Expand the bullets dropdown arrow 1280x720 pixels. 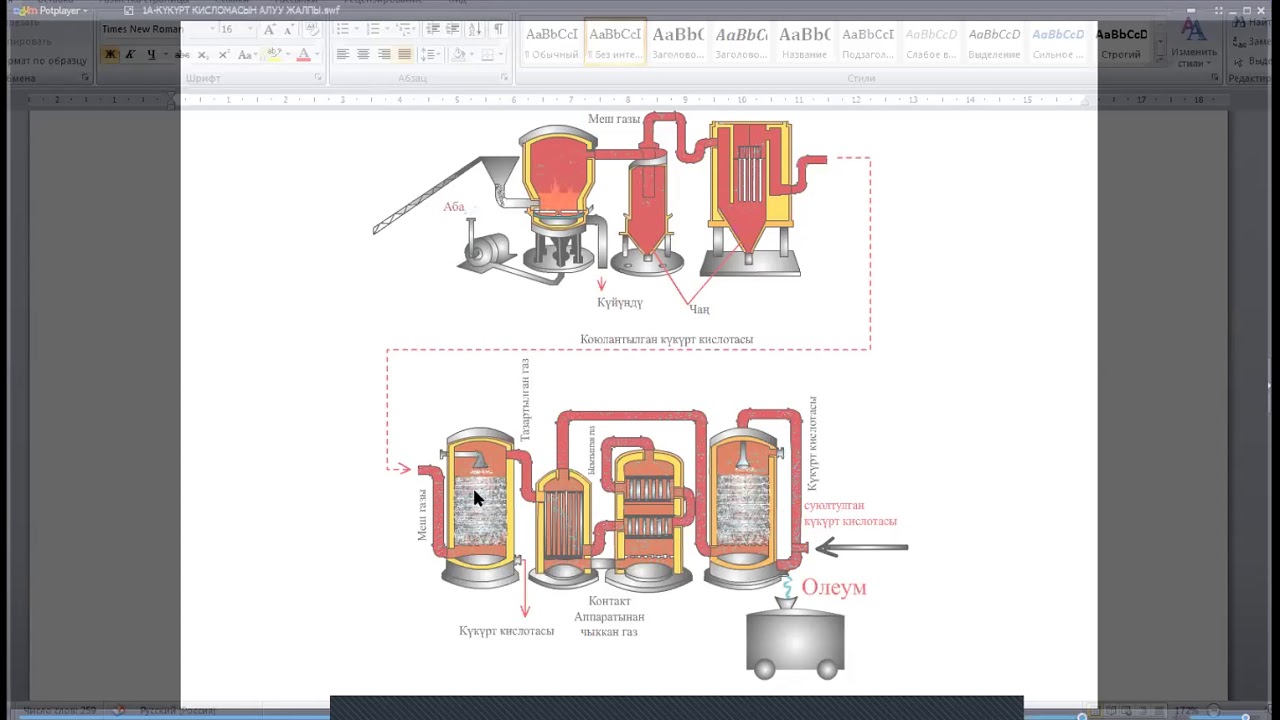[x=355, y=29]
